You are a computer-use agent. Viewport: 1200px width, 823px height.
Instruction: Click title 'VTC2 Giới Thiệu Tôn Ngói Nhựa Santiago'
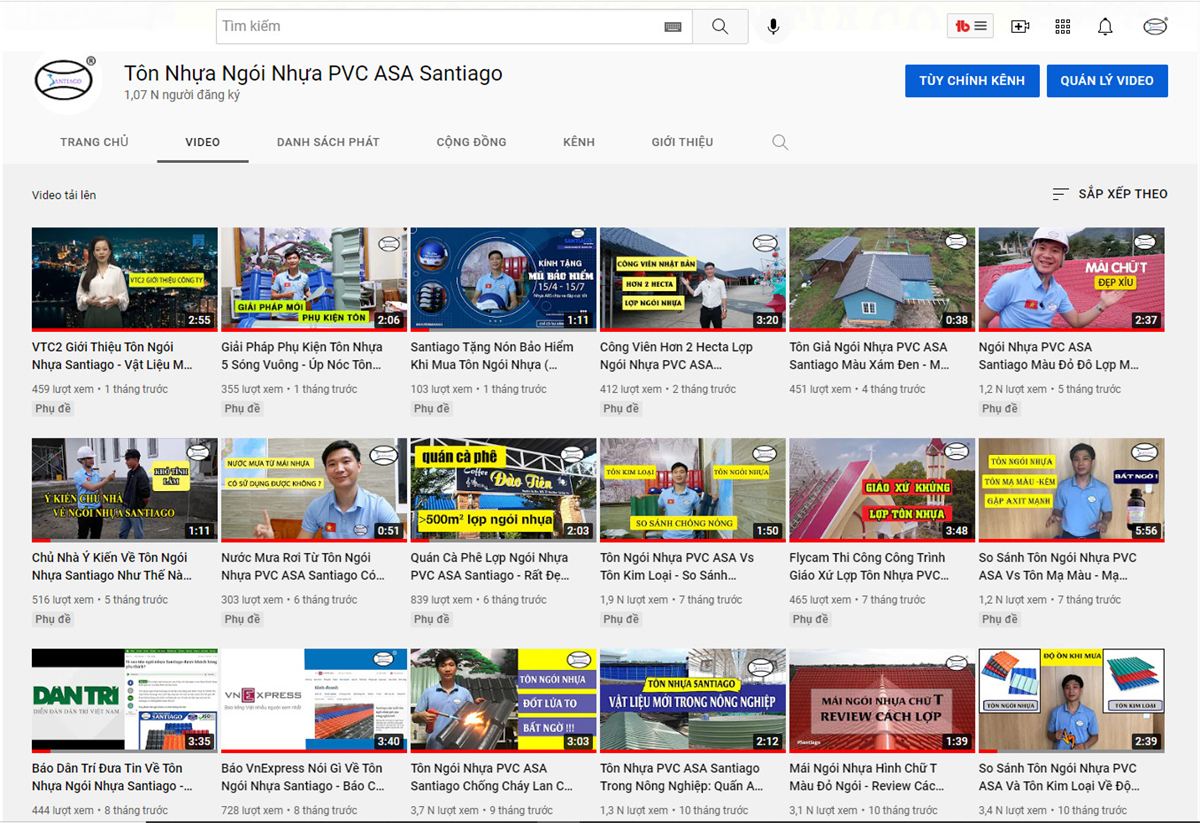(x=112, y=356)
